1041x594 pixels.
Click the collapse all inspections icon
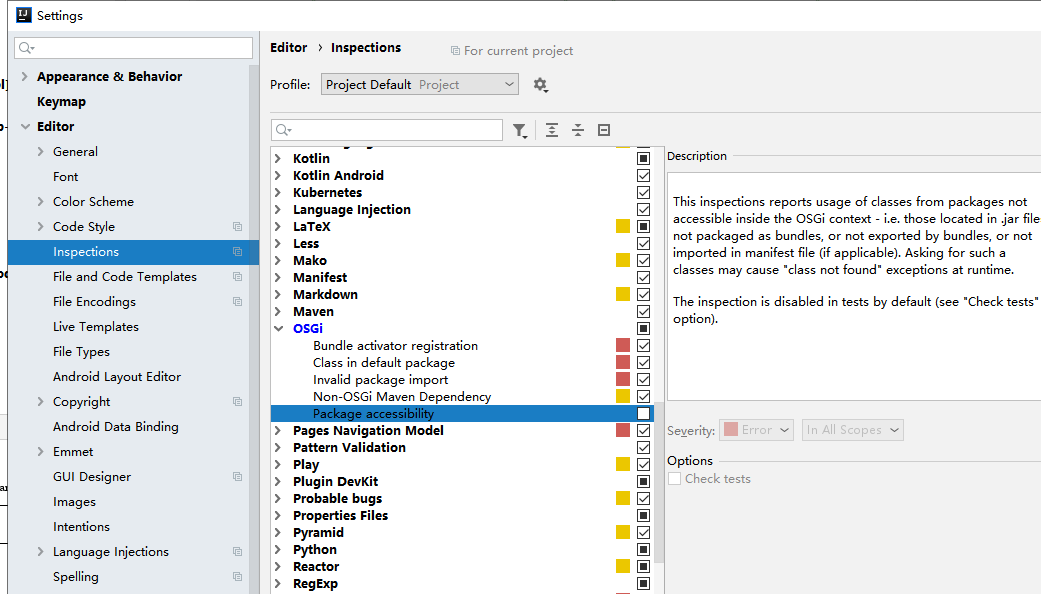(x=578, y=130)
